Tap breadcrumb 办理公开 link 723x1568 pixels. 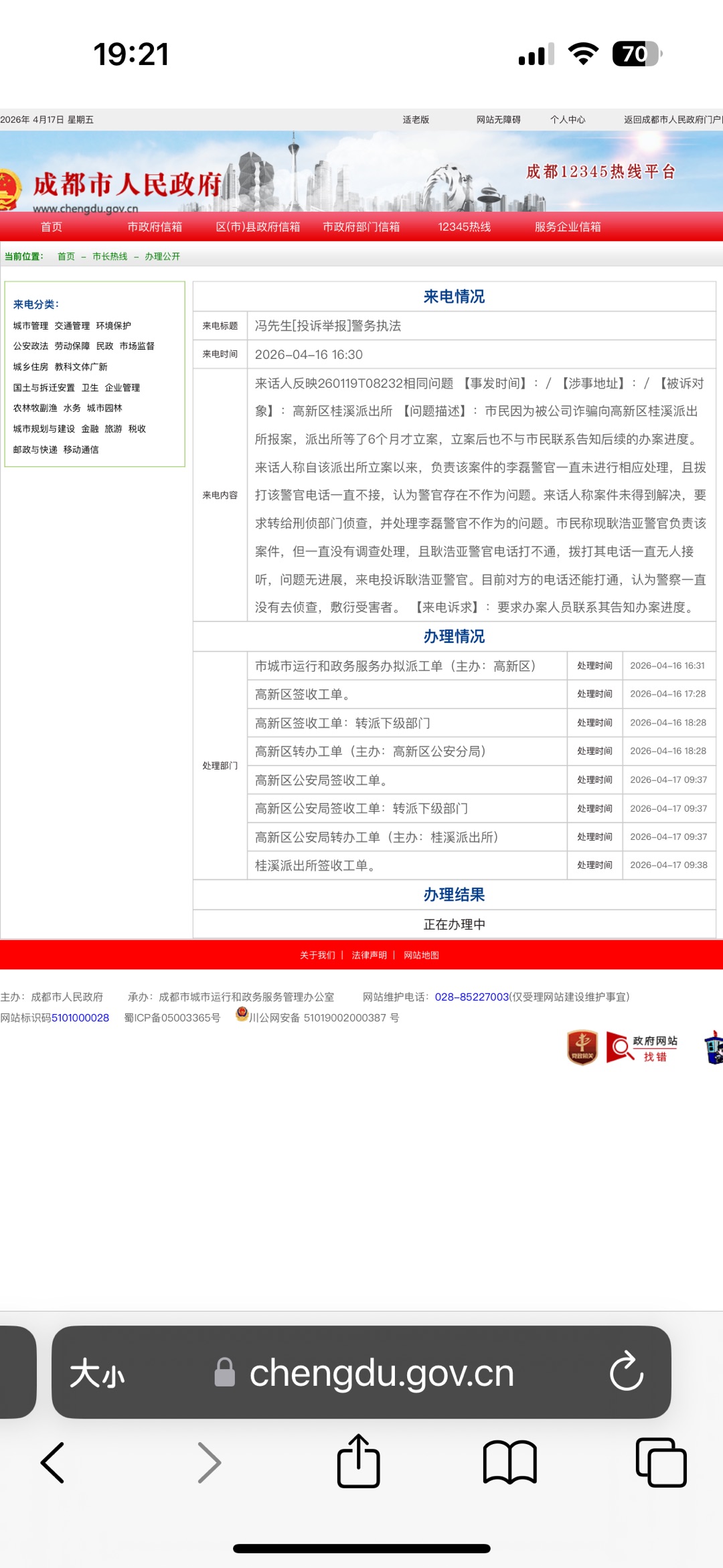click(162, 257)
